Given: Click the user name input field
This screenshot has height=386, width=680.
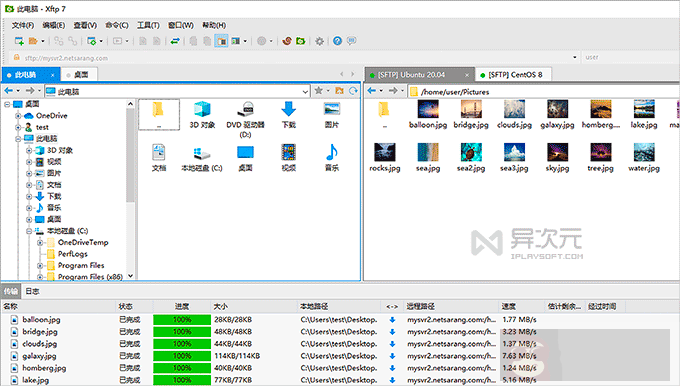Looking at the screenshot, I should [631, 57].
